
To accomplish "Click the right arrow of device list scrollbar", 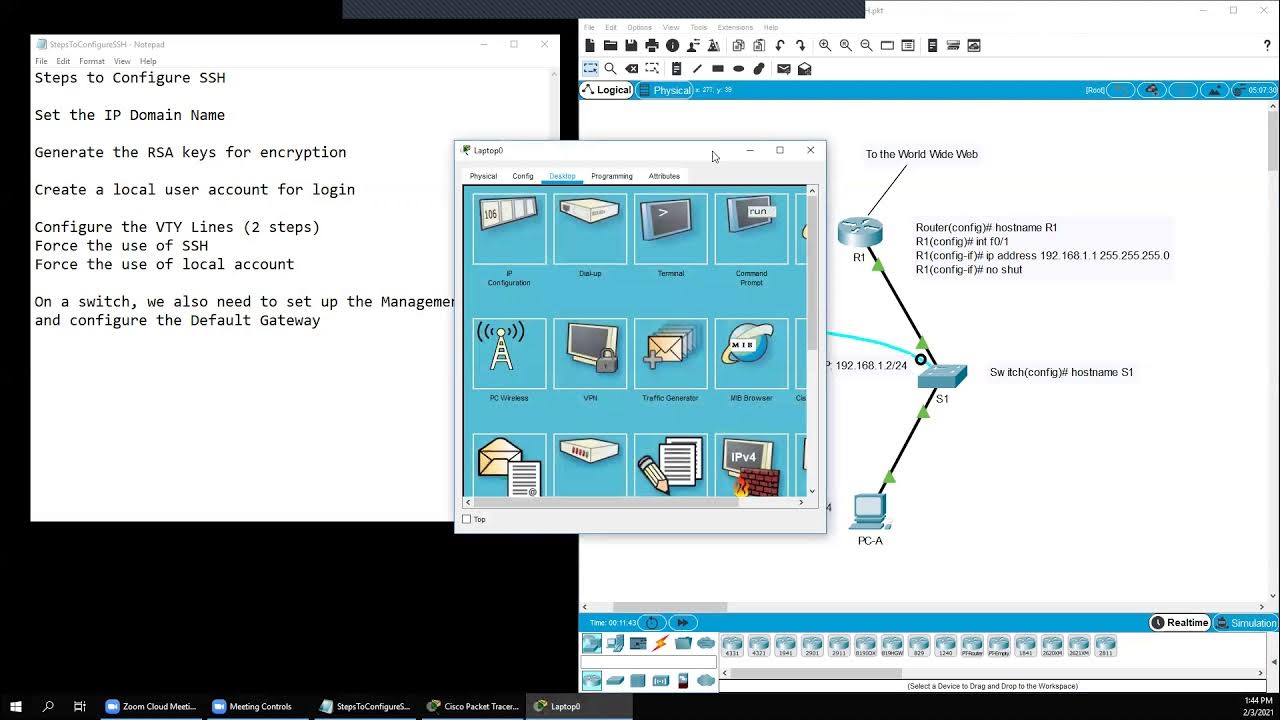I will point(1262,673).
